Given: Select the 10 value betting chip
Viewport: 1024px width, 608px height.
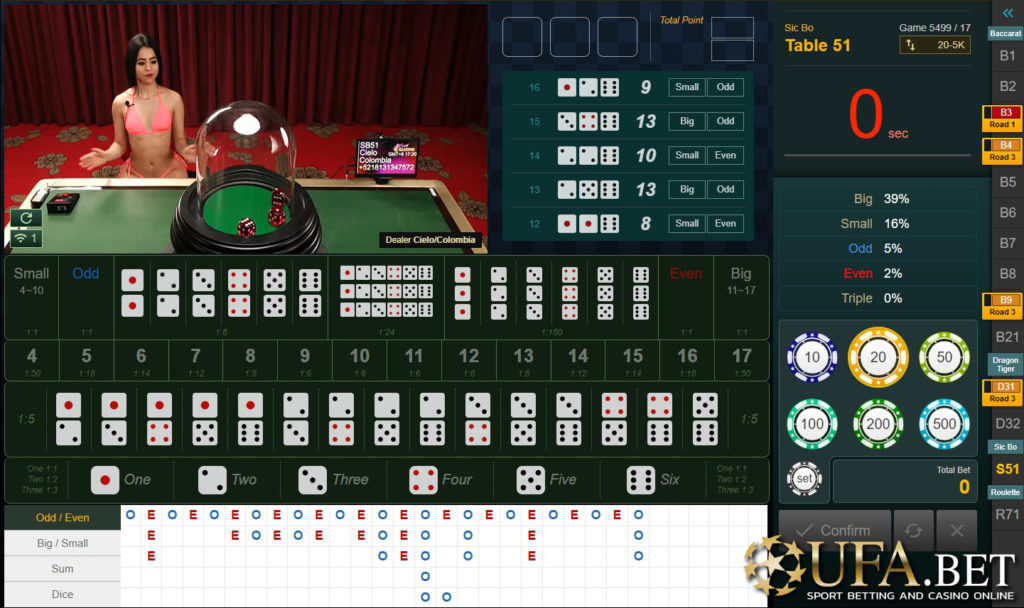Looking at the screenshot, I should 812,358.
